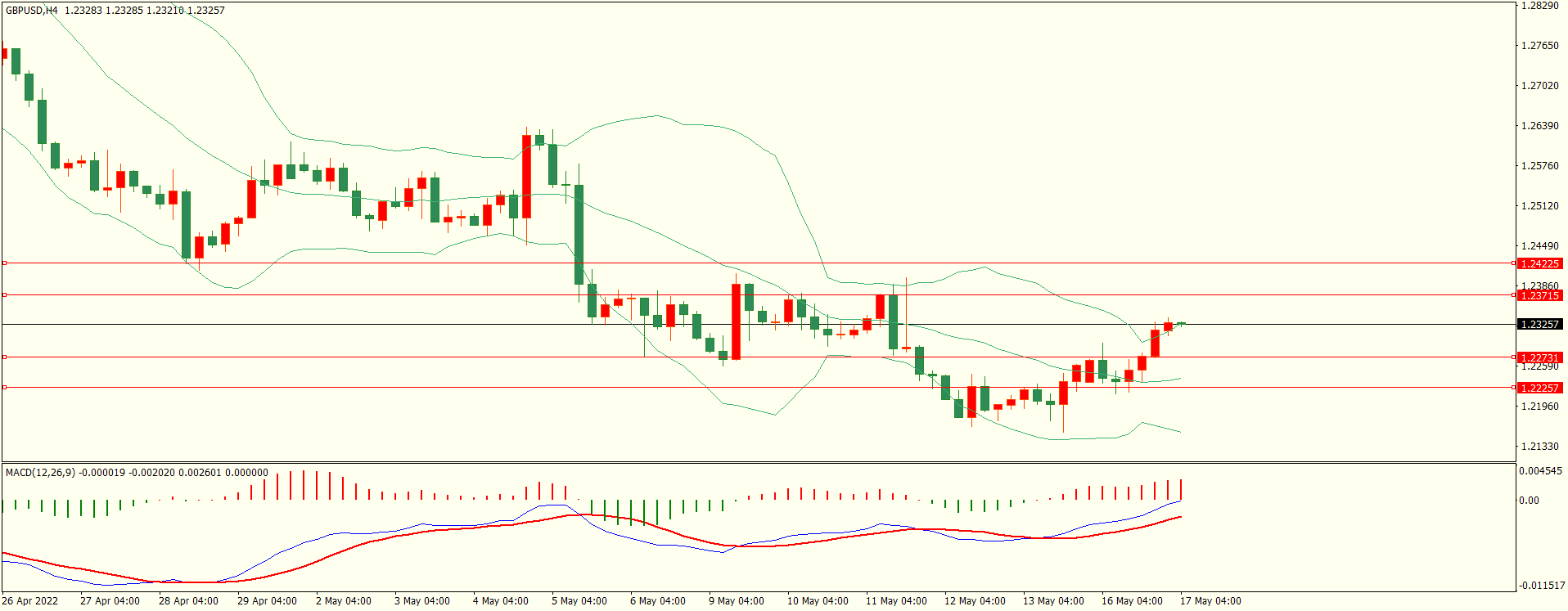The height and width of the screenshot is (611, 1568).
Task: Click the 1.27020 price scale value
Action: [x=1539, y=86]
